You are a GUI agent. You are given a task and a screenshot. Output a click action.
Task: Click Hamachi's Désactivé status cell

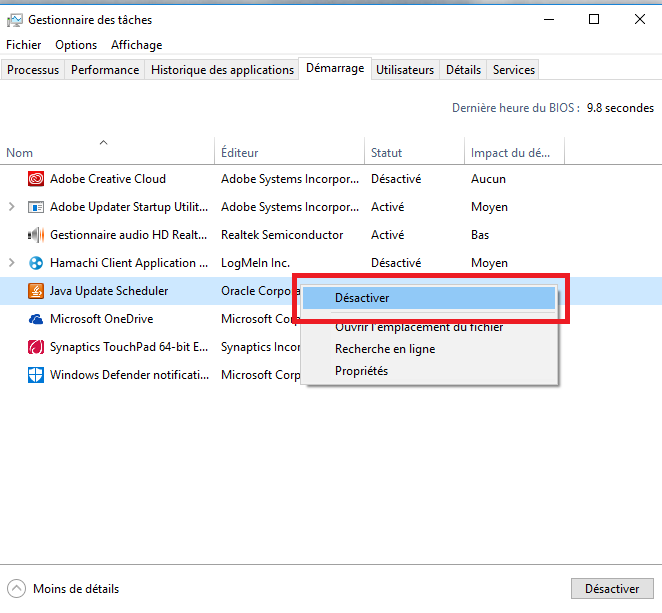pos(396,263)
